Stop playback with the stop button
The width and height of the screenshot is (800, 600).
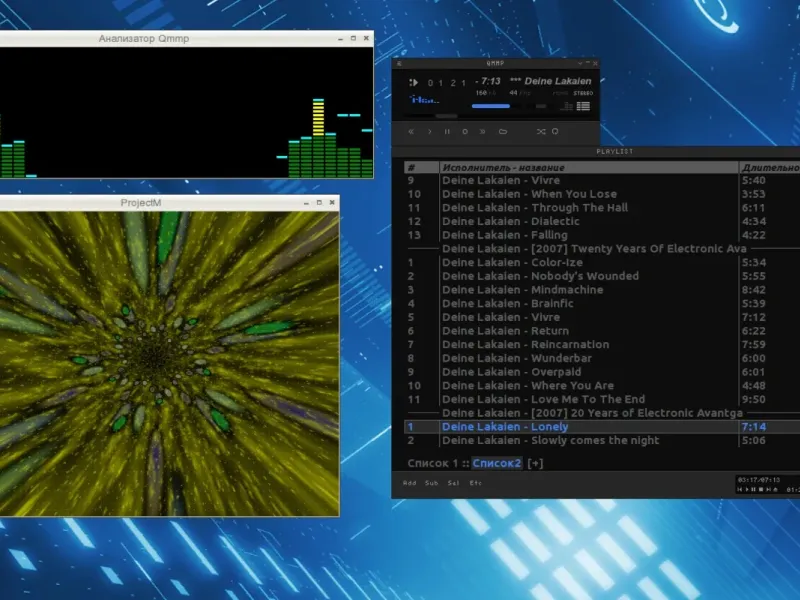(465, 131)
